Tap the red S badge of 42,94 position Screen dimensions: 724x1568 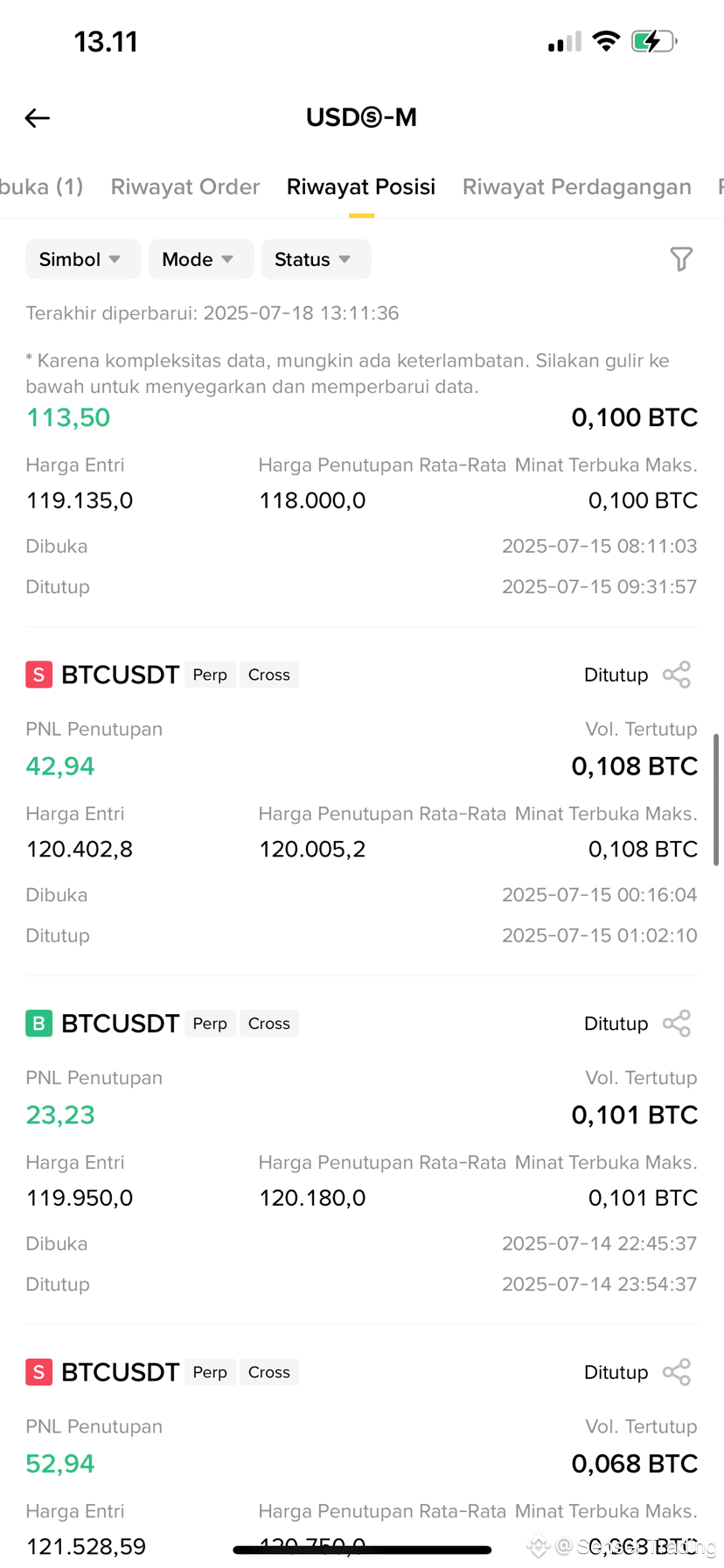tap(38, 675)
